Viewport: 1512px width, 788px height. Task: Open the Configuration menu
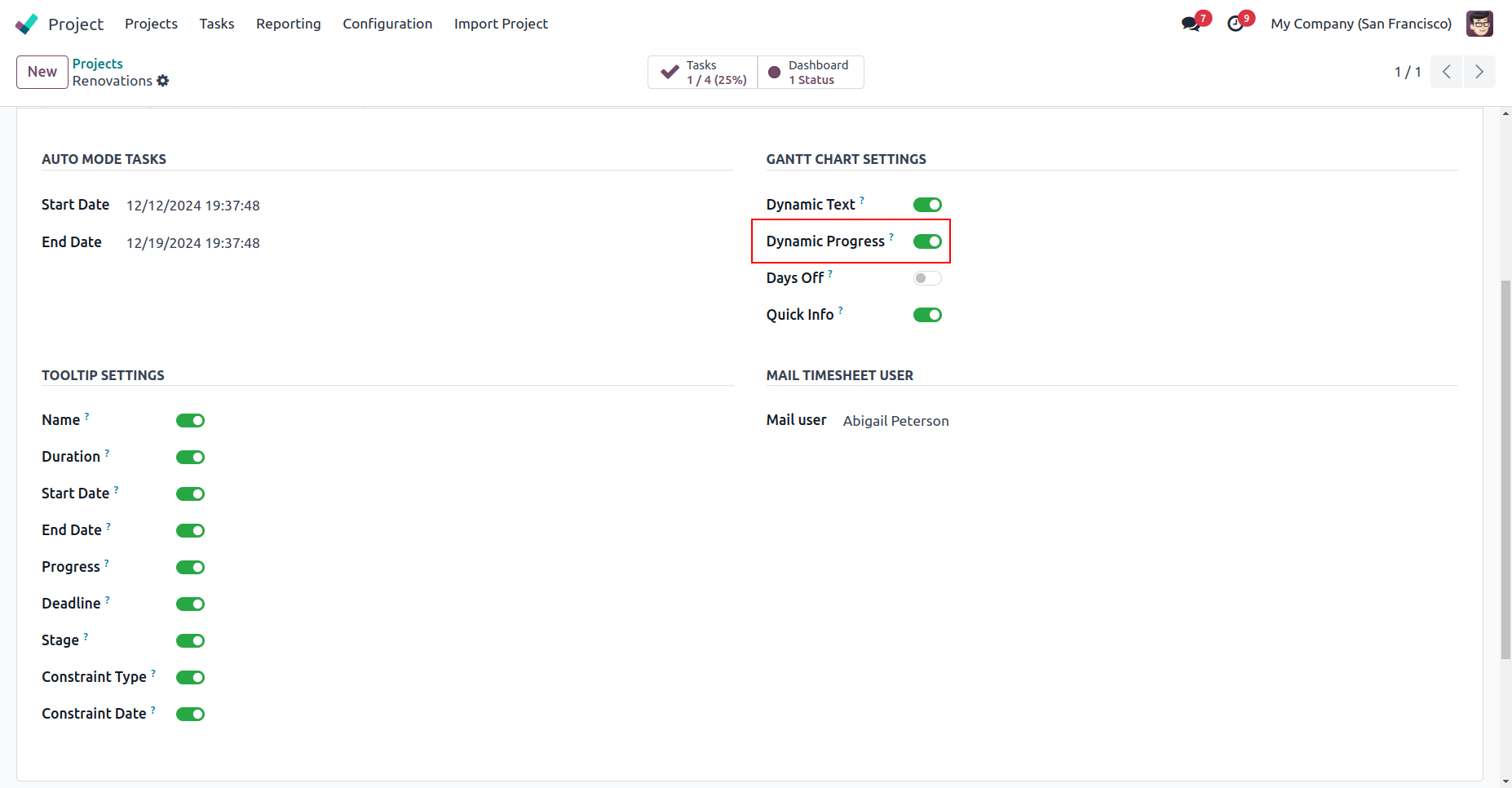(387, 24)
